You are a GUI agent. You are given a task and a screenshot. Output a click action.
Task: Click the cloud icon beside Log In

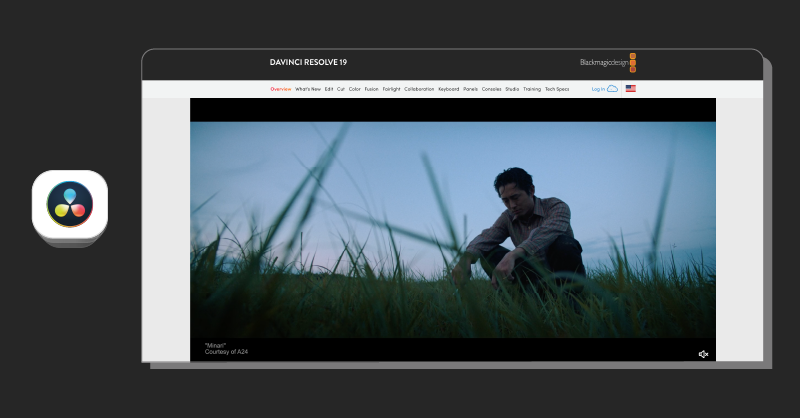coord(613,89)
